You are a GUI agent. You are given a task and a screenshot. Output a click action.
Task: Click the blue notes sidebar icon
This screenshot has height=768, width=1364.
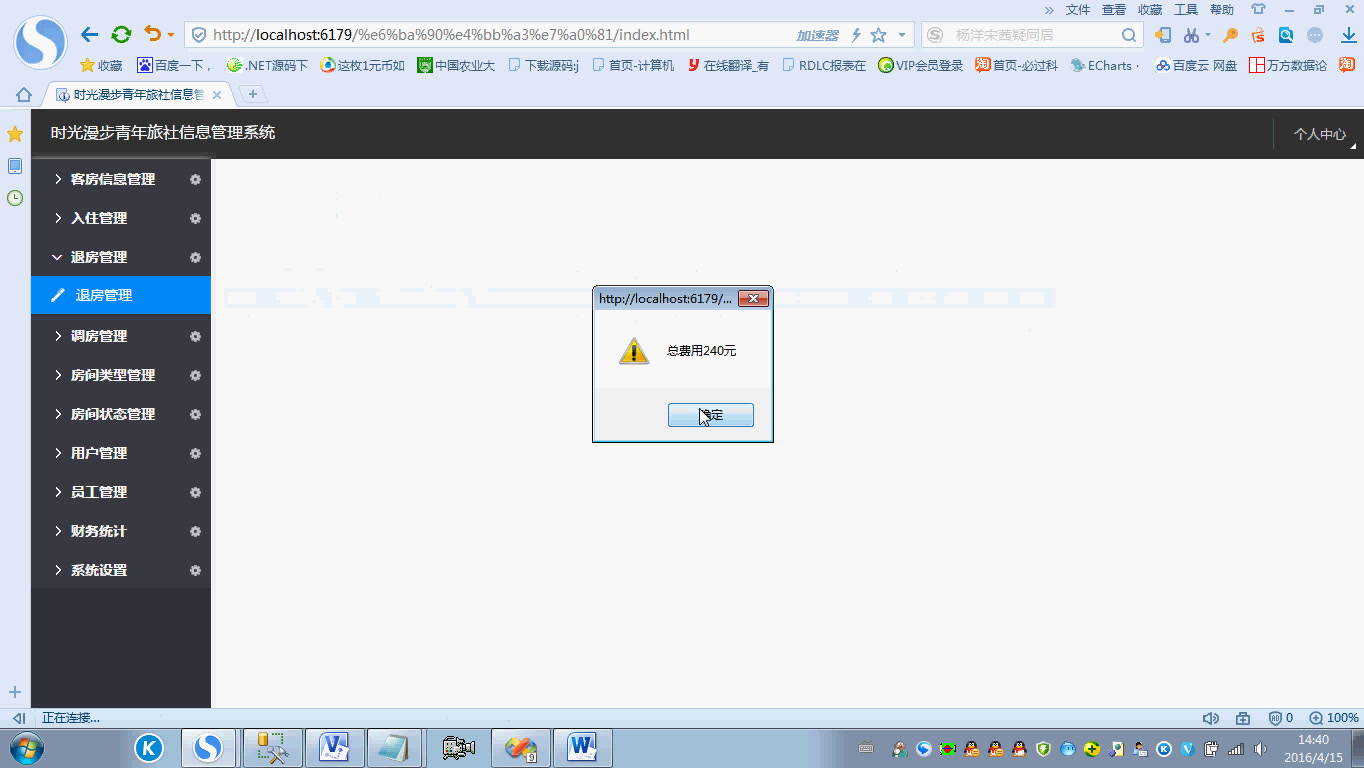(x=15, y=166)
